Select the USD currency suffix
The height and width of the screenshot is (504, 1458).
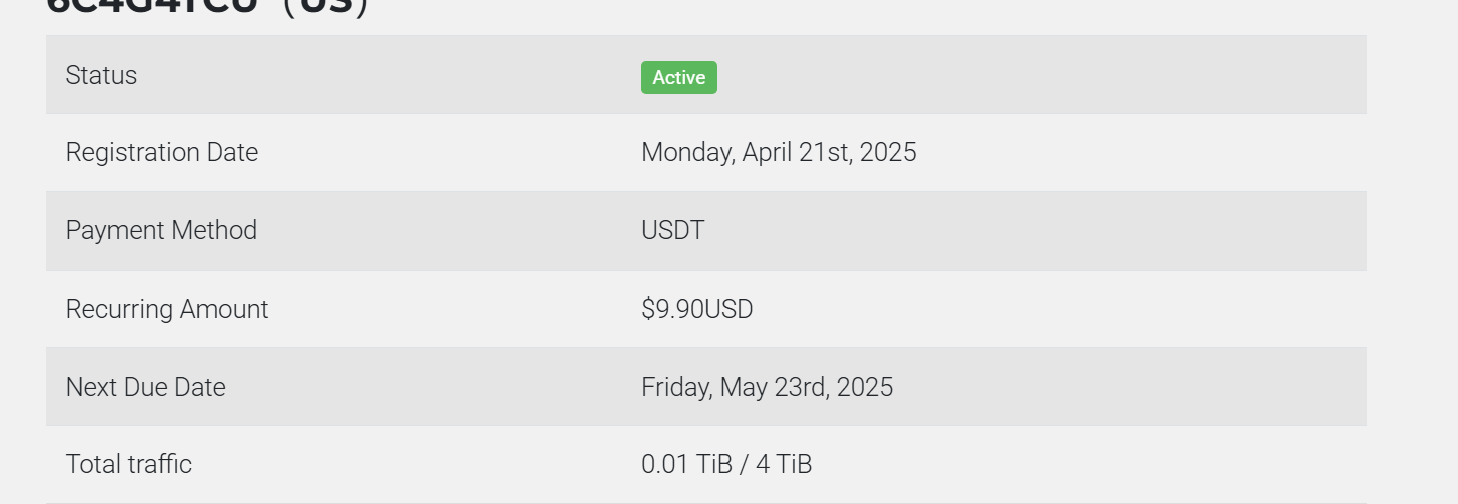[x=729, y=309]
